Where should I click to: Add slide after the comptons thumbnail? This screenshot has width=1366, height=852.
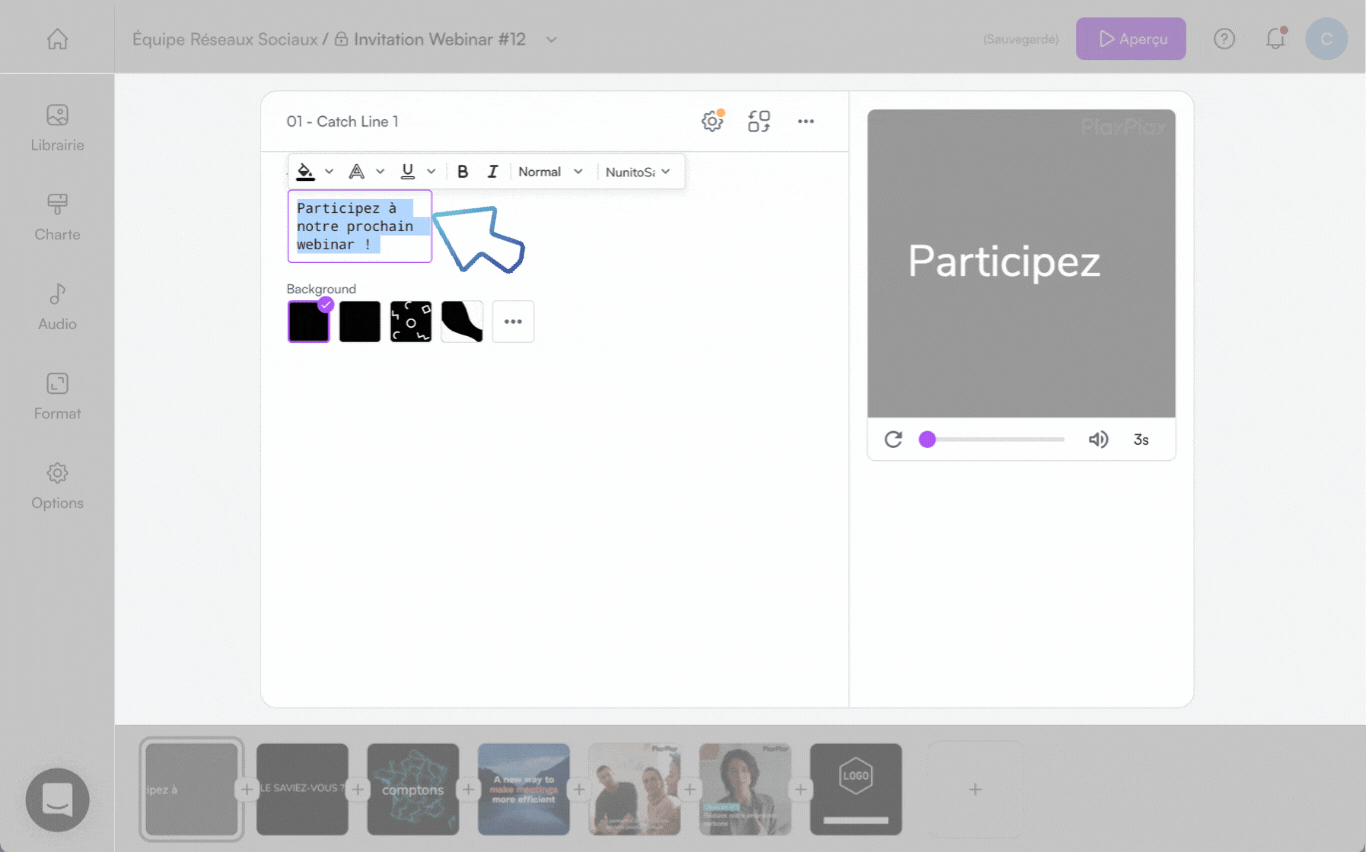469,790
